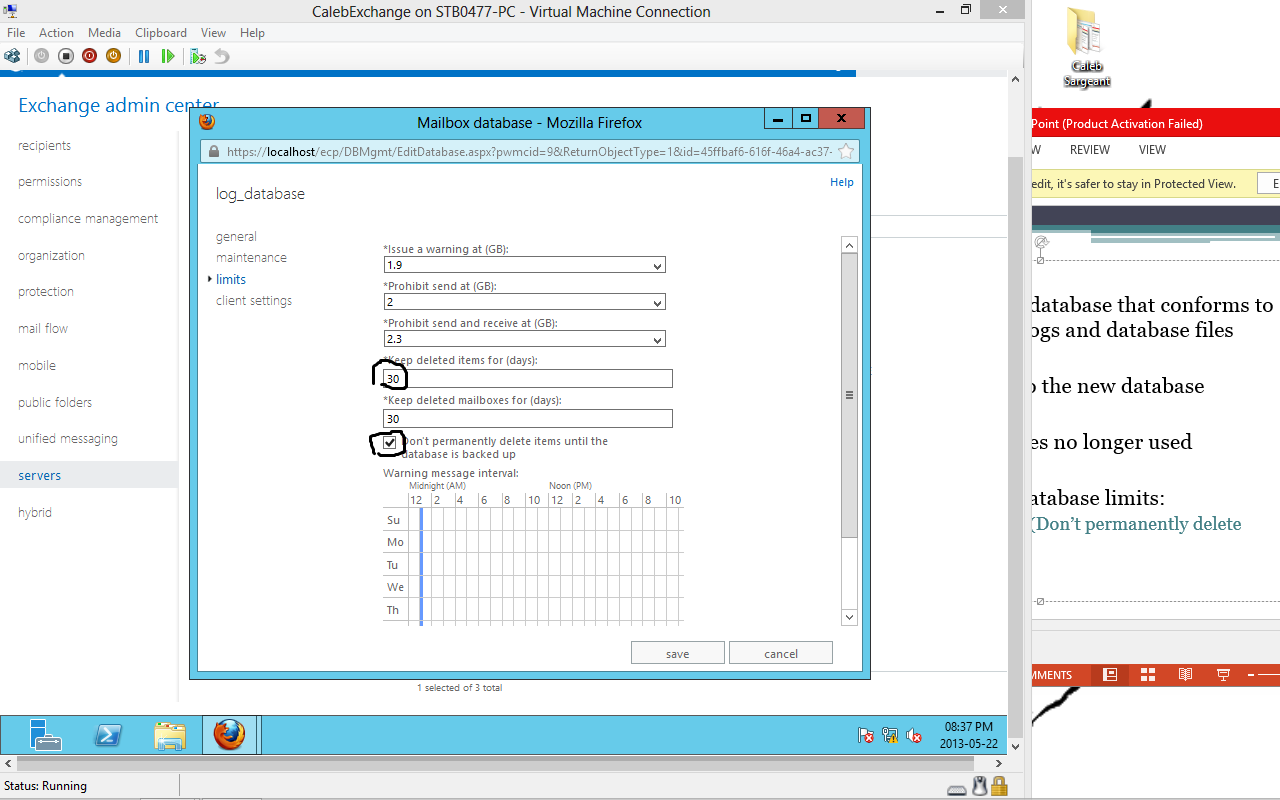The image size is (1280, 800).
Task: Click the mouse icon in VM status bar
Action: (x=980, y=786)
